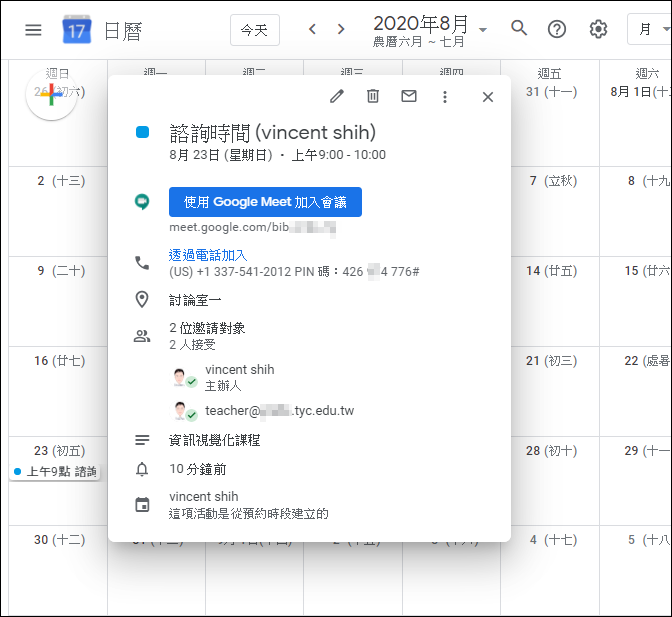Click description text 資訊視覺化課程

(214, 440)
